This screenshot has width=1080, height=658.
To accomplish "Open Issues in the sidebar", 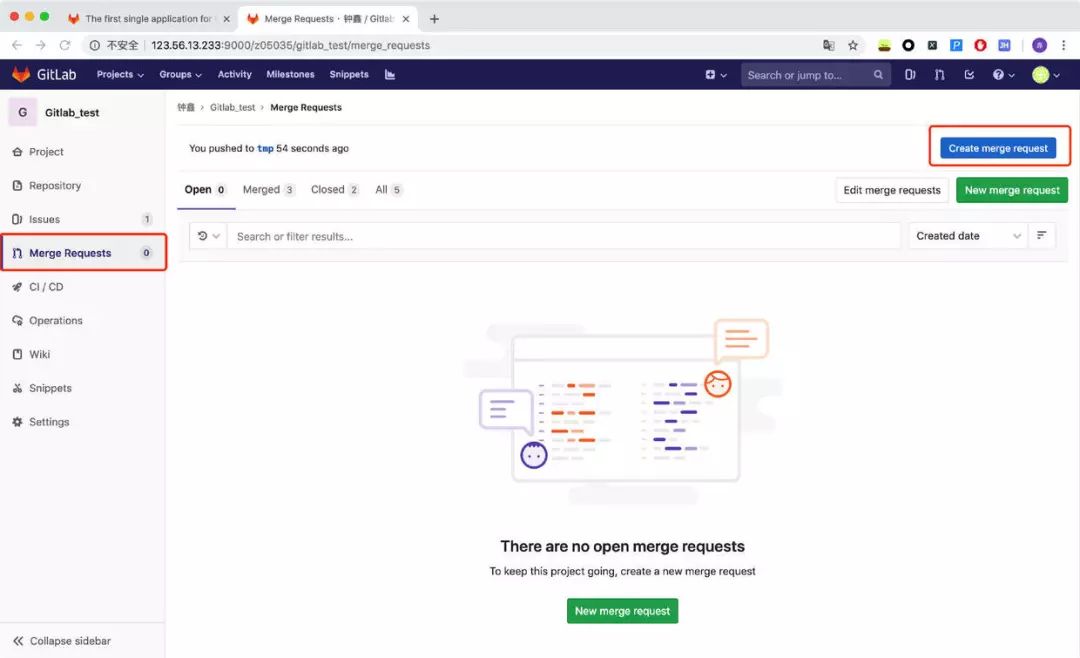I will (83, 219).
